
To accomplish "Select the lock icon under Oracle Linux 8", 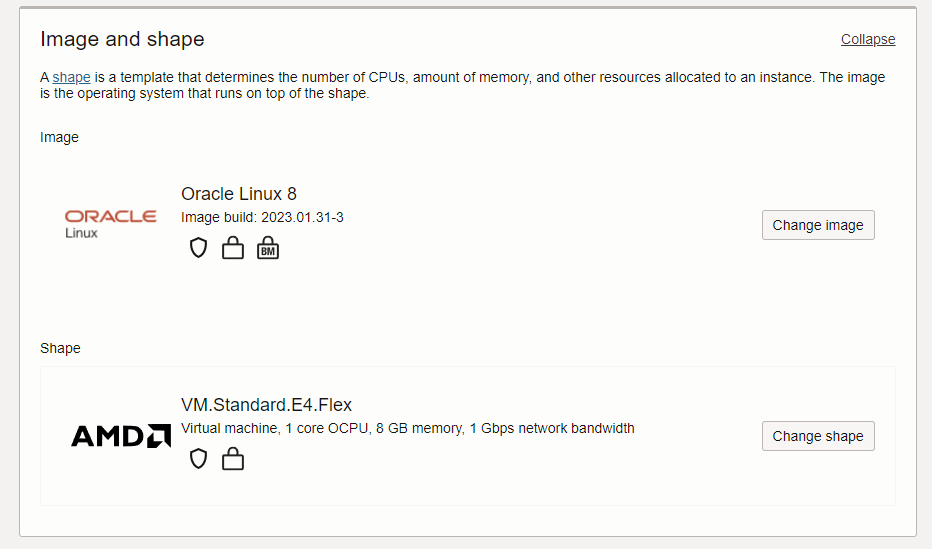I will 232,248.
